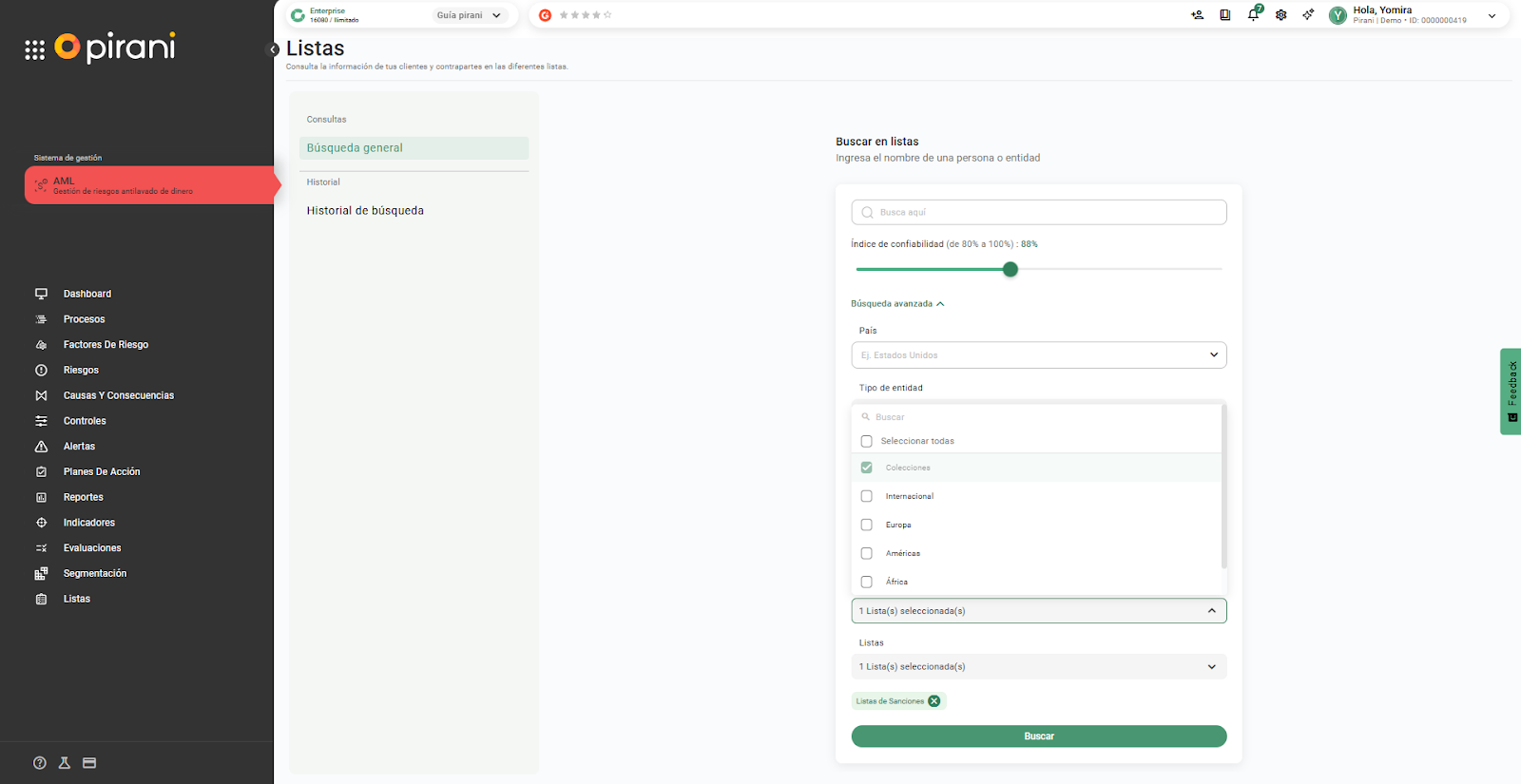Check the Seleccionar todas checkbox
Image resolution: width=1521 pixels, height=784 pixels.
[x=866, y=441]
